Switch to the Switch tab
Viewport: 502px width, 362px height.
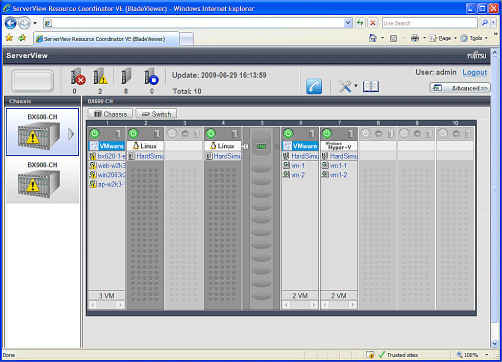point(156,114)
